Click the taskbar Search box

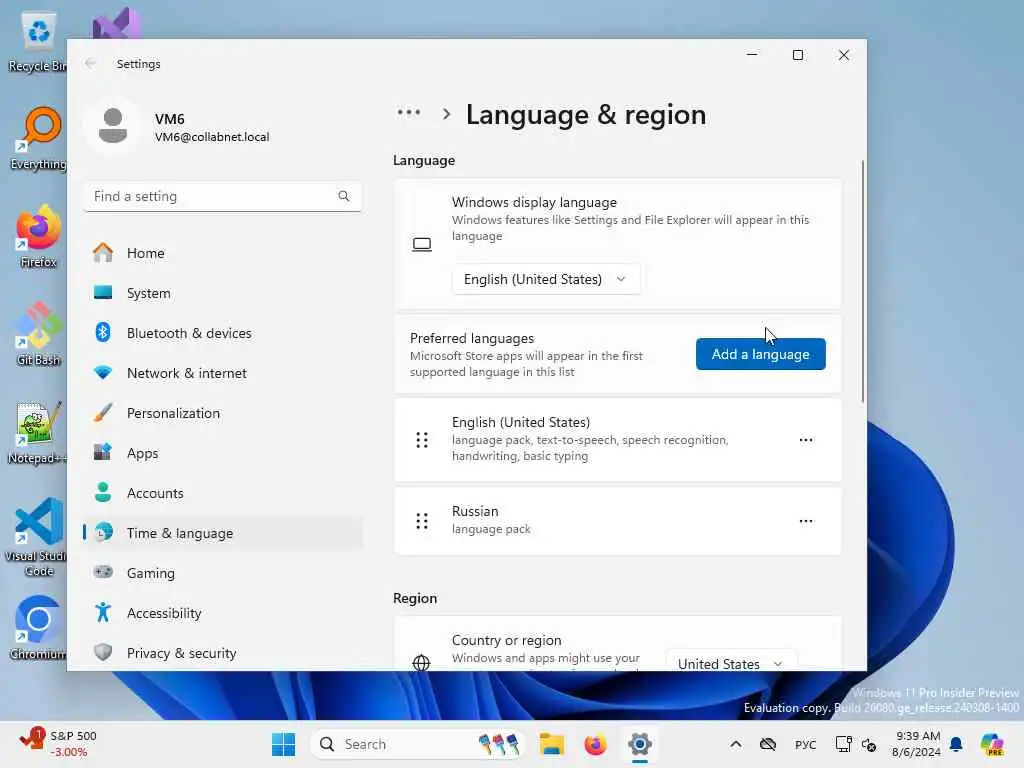click(417, 744)
